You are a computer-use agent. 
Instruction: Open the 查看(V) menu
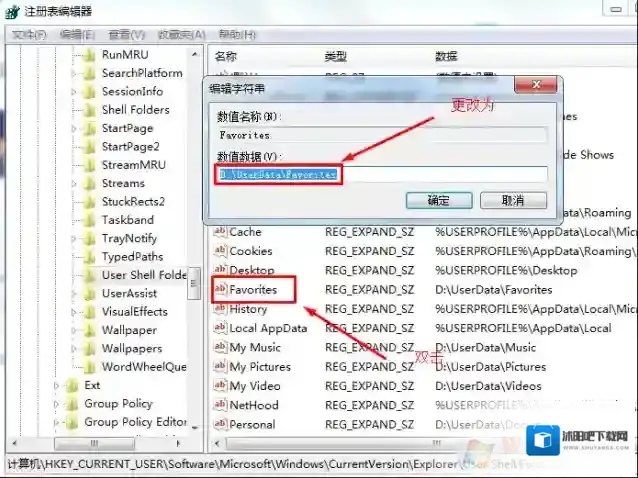pos(127,35)
